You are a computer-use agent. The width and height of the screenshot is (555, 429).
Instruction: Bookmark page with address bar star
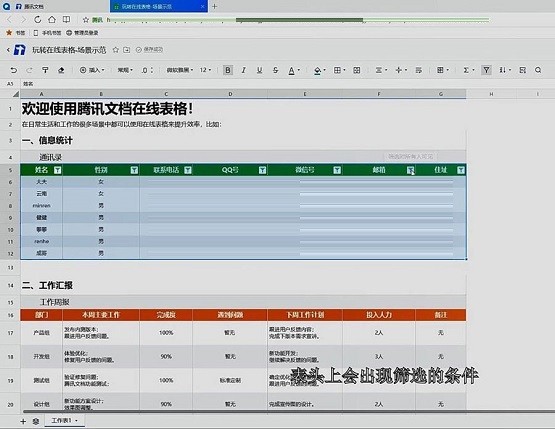click(86, 20)
